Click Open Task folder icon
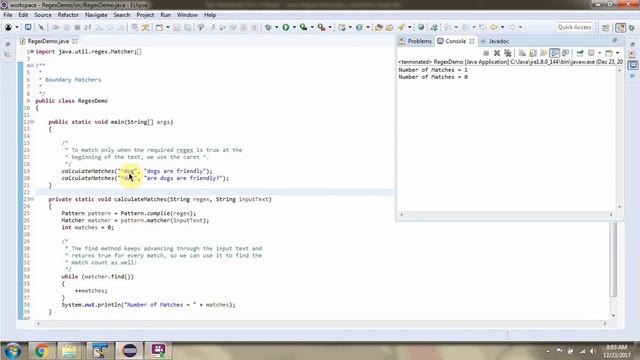 [389, 27]
